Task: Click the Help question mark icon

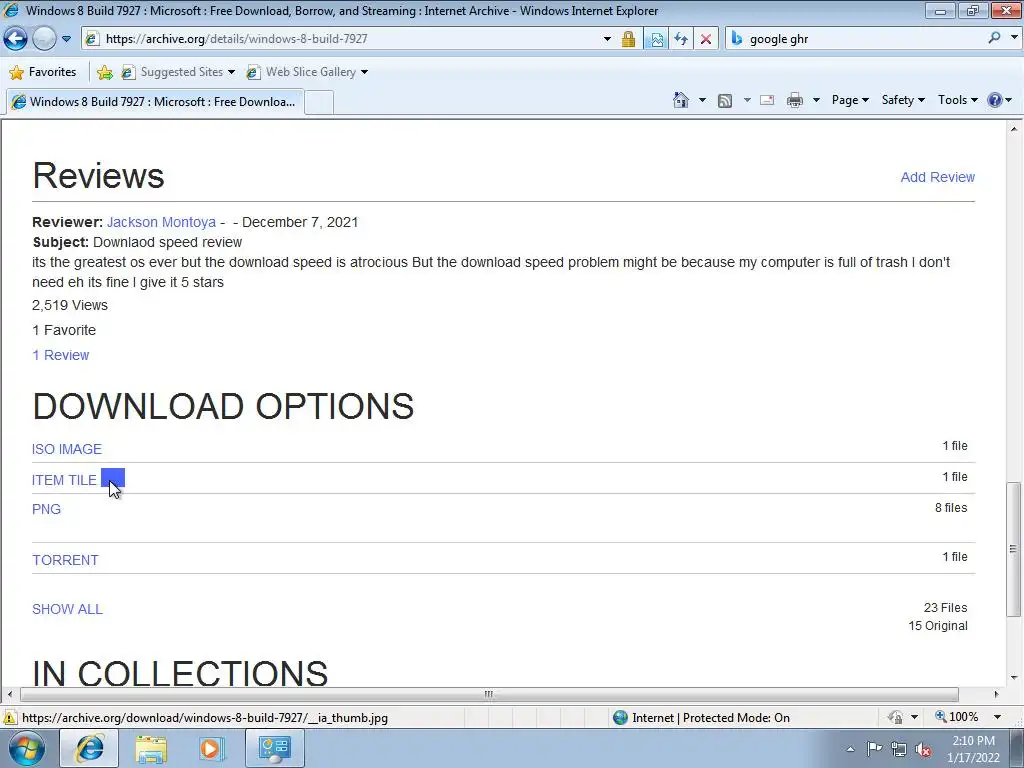Action: pos(995,100)
